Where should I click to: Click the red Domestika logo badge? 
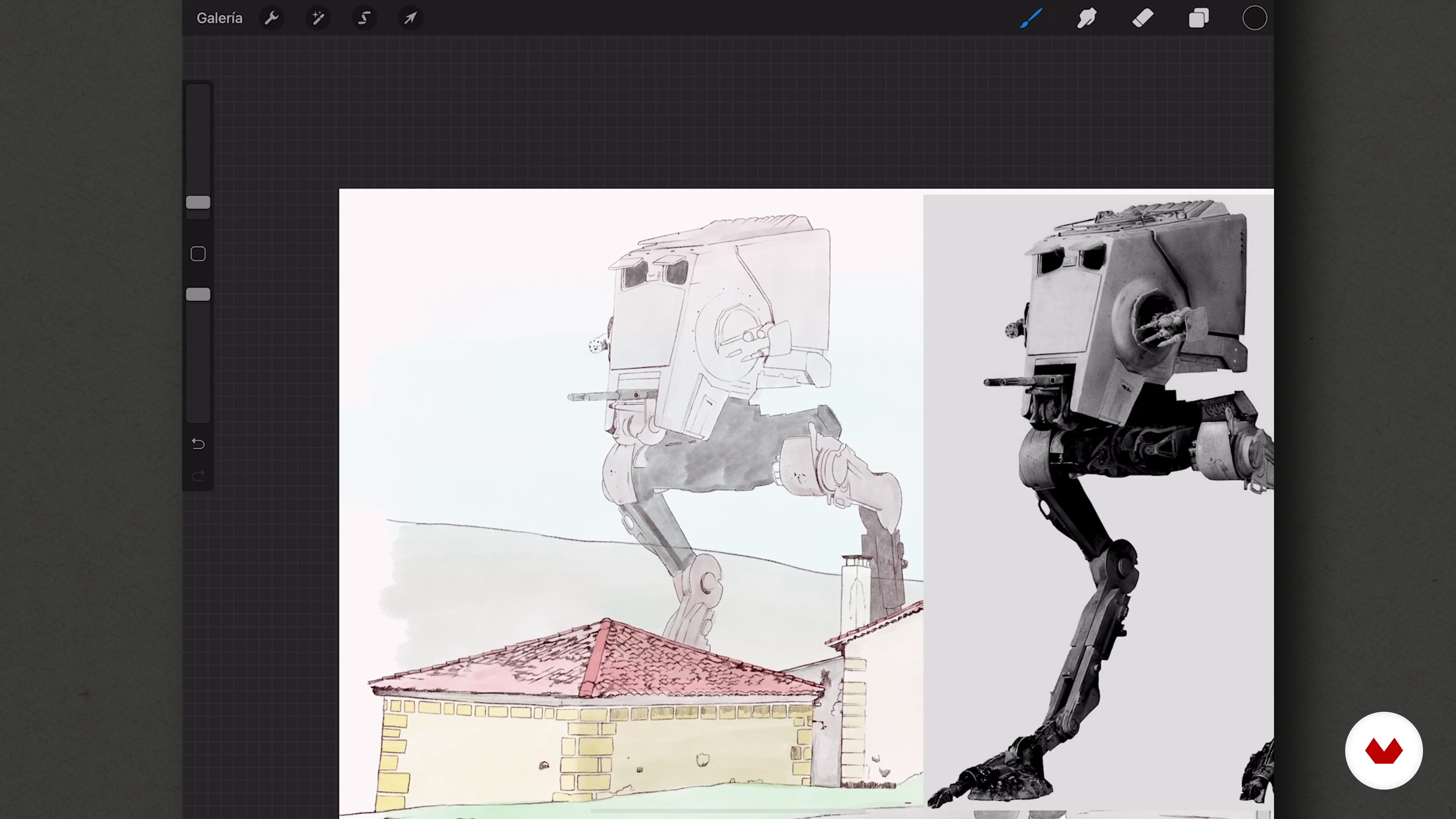click(x=1384, y=751)
